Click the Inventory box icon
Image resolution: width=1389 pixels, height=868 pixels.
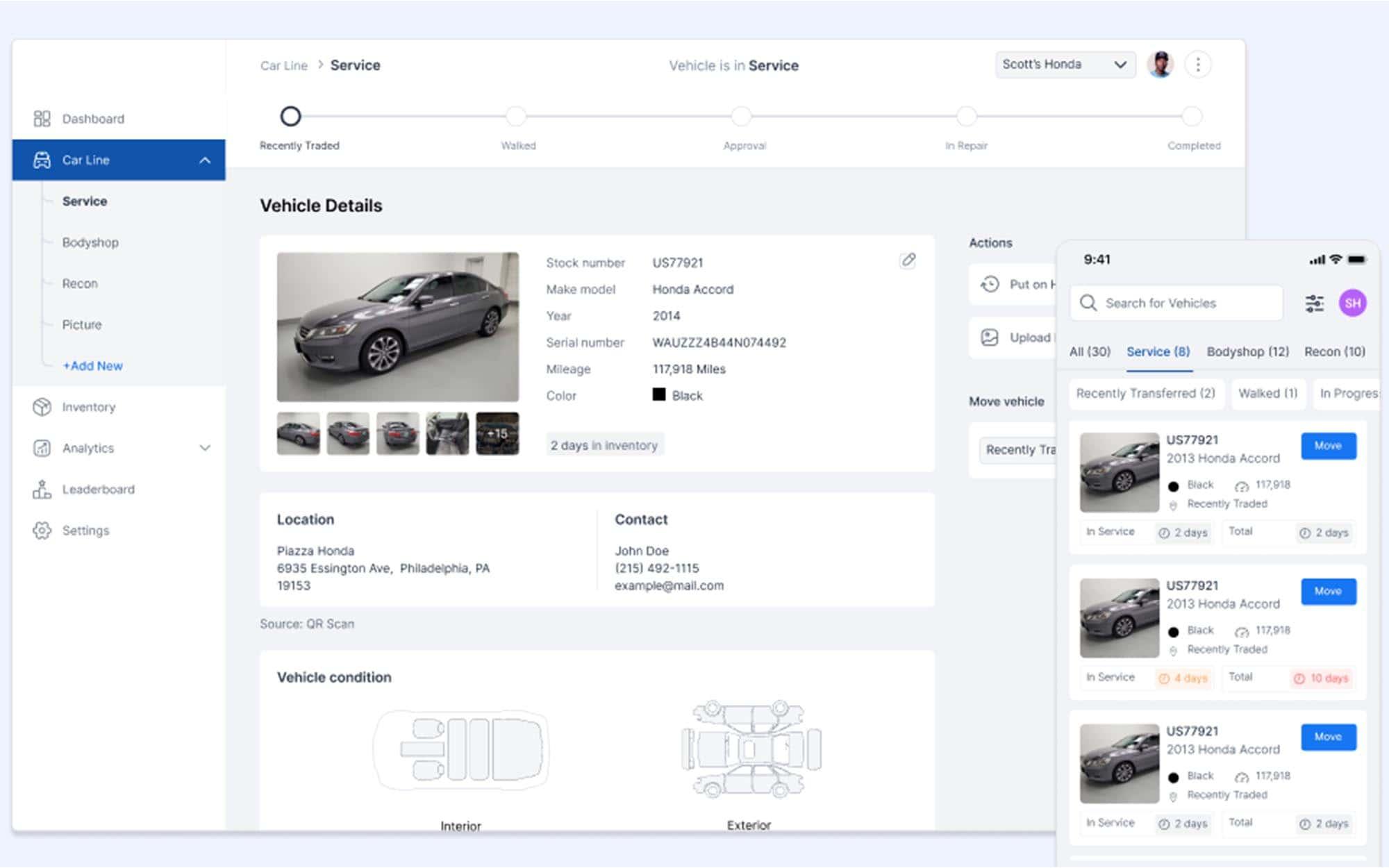click(42, 407)
